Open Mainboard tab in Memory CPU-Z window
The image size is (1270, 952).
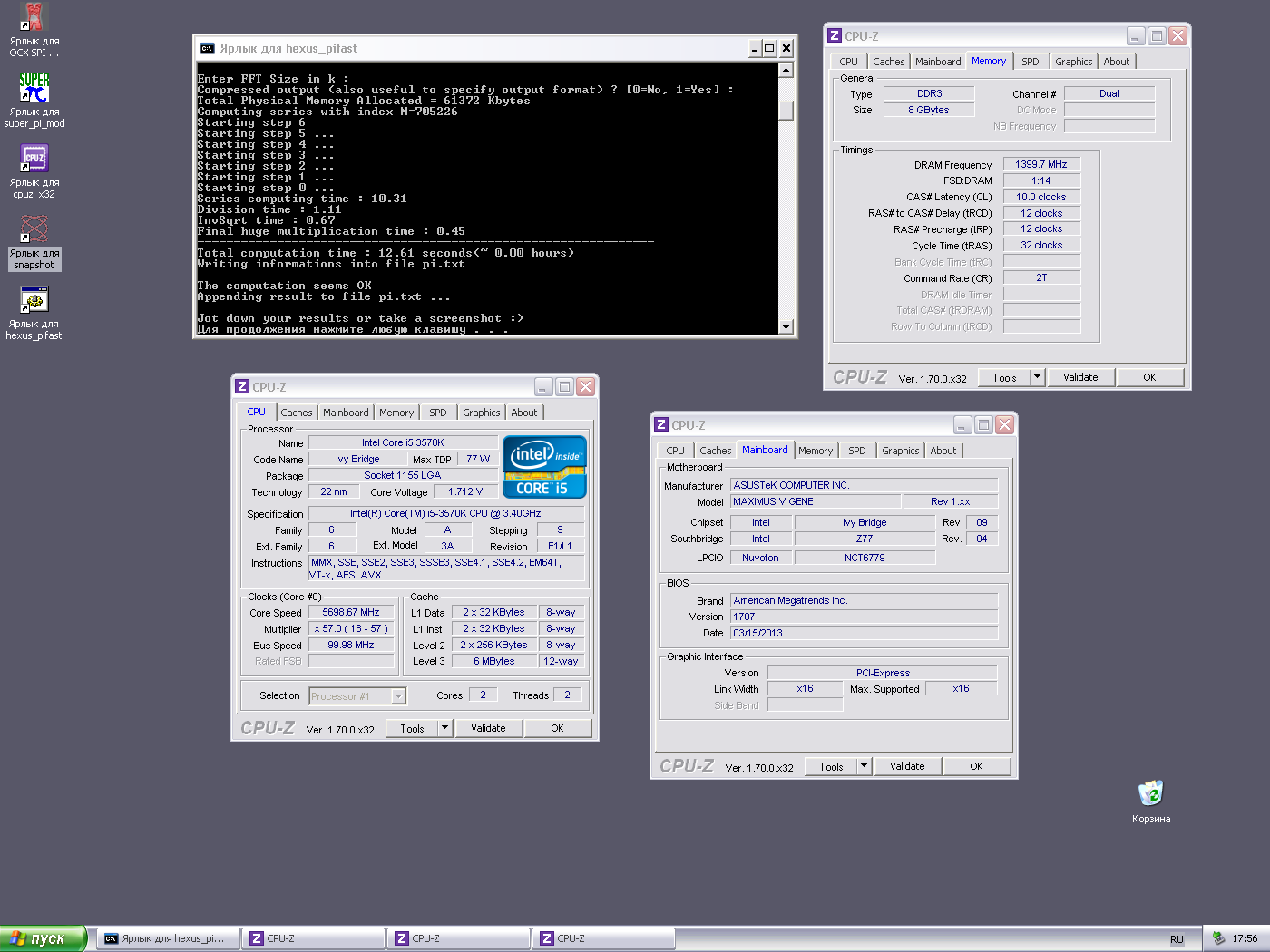938,62
